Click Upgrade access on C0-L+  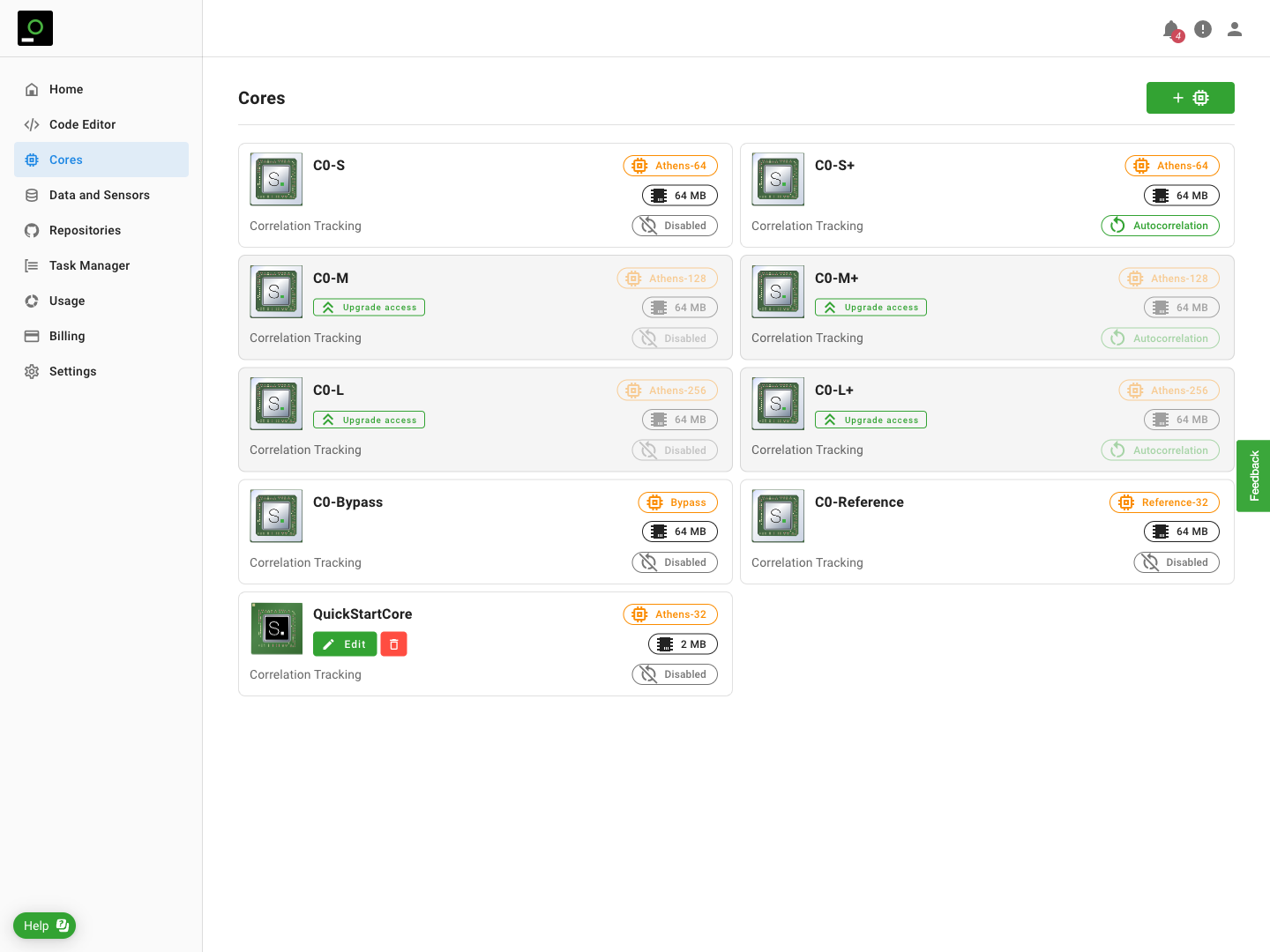click(x=870, y=420)
